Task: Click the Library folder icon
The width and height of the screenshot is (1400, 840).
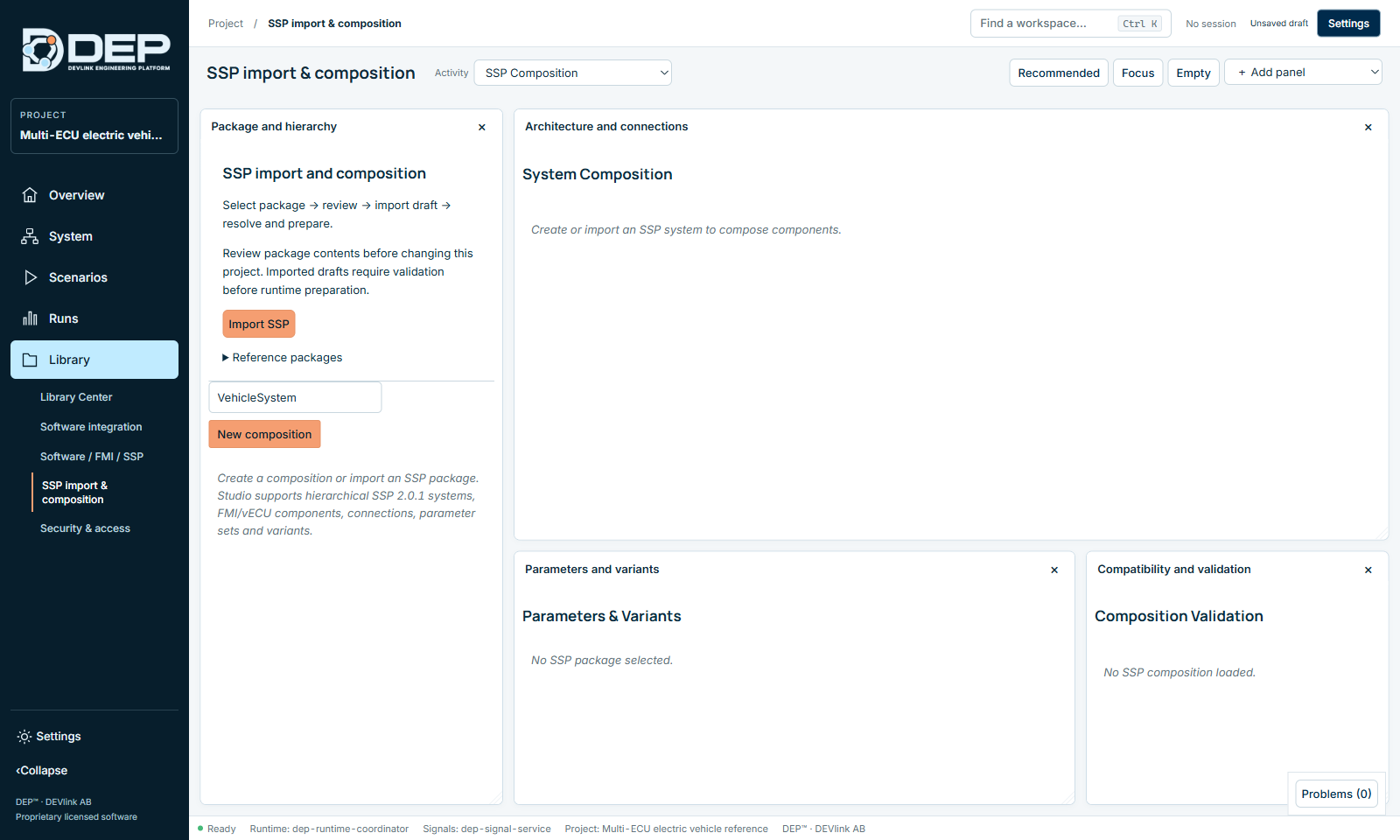Action: click(x=30, y=360)
